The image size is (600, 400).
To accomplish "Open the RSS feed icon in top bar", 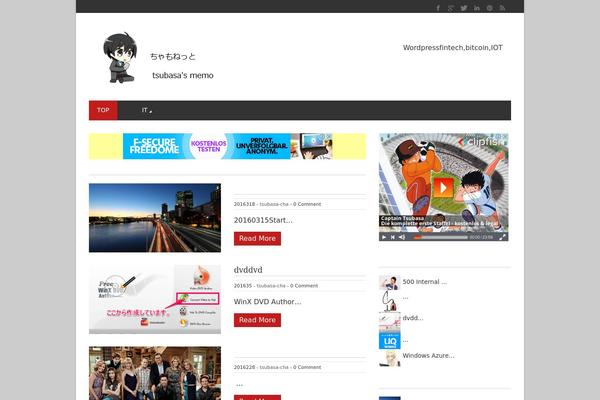I will point(502,8).
